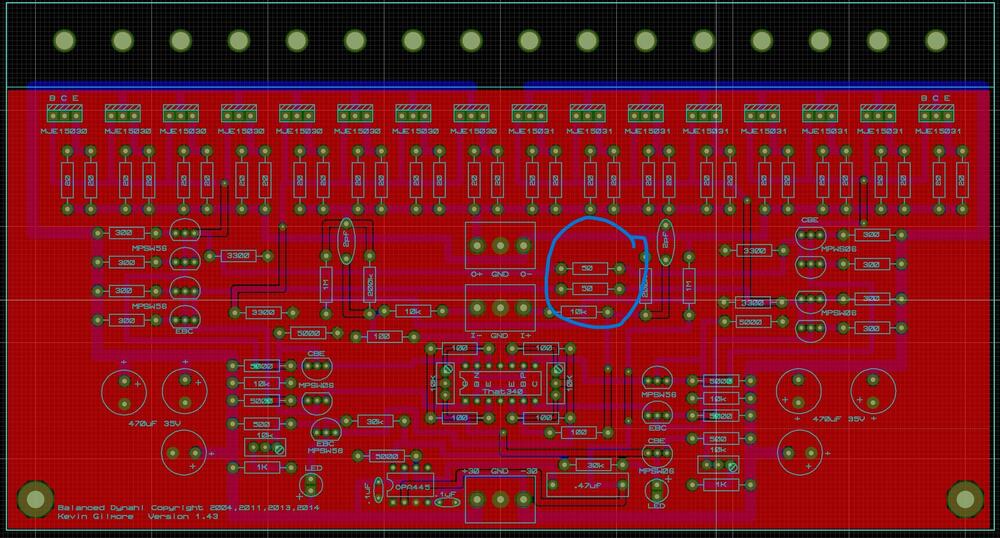Viewport: 1000px width, 538px height.
Task: Select the bottom-left corner mounting hole
Action: coord(36,500)
